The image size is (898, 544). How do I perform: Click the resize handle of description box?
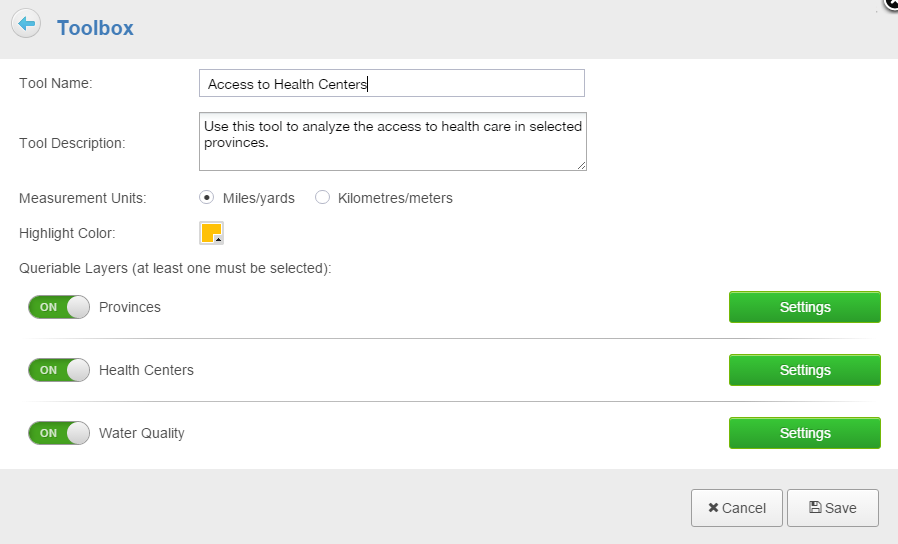coord(581,165)
